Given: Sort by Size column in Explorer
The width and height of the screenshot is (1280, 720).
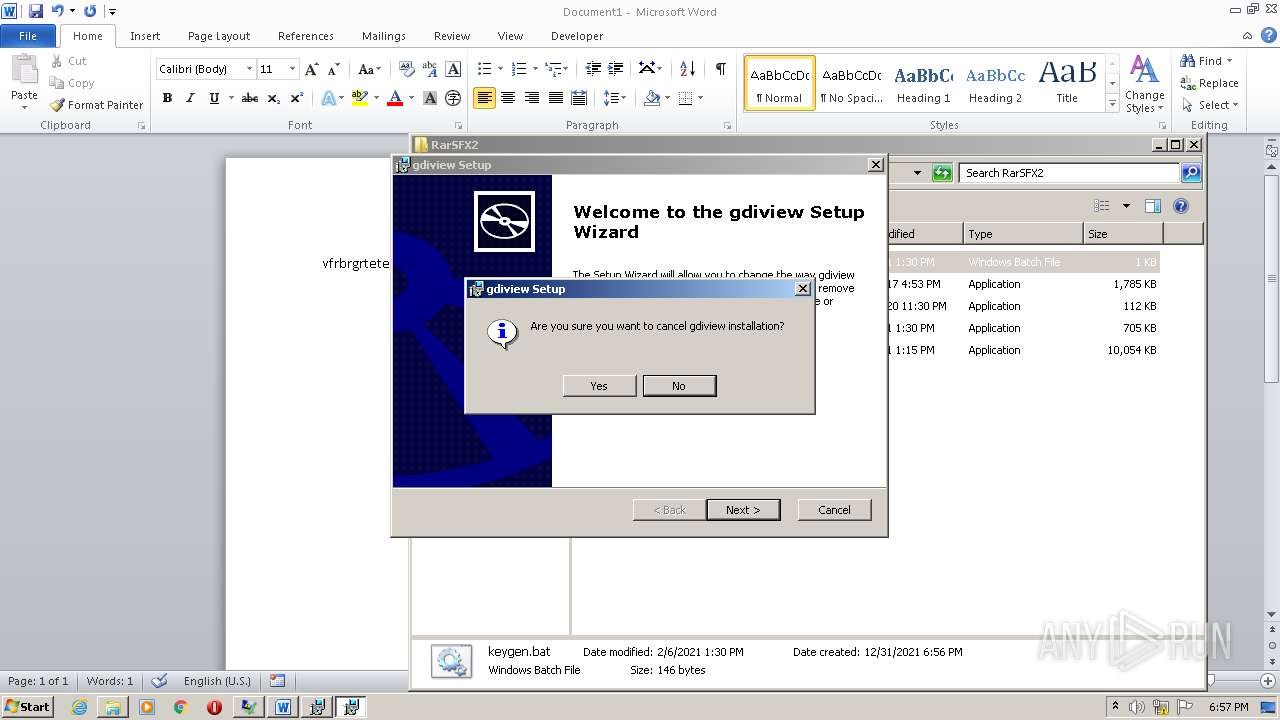Looking at the screenshot, I should click(1123, 234).
